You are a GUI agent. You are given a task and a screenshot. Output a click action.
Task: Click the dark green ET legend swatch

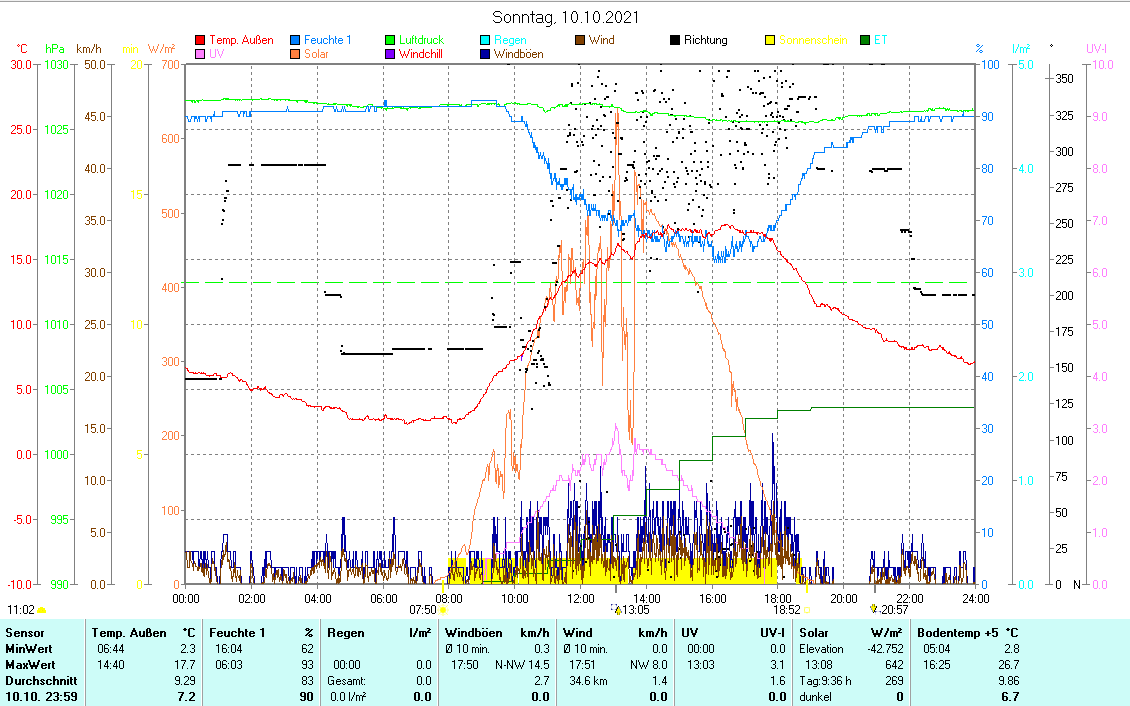[866, 40]
